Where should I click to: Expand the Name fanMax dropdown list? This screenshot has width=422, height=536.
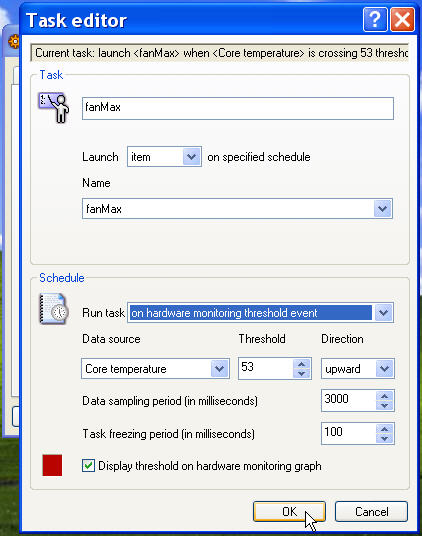point(382,209)
